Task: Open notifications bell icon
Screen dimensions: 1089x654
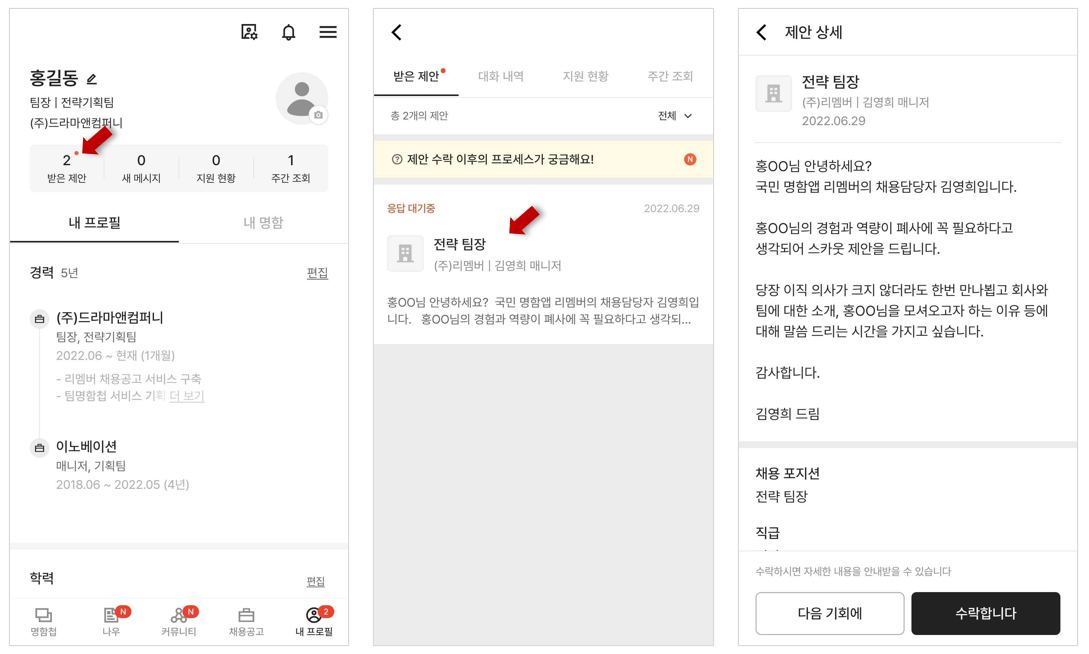Action: pyautogui.click(x=288, y=32)
